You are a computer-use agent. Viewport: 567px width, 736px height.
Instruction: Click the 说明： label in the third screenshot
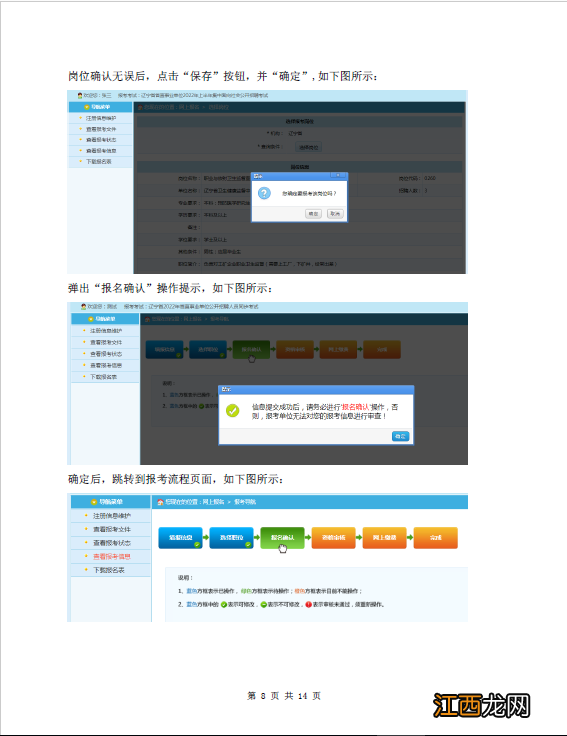185,578
